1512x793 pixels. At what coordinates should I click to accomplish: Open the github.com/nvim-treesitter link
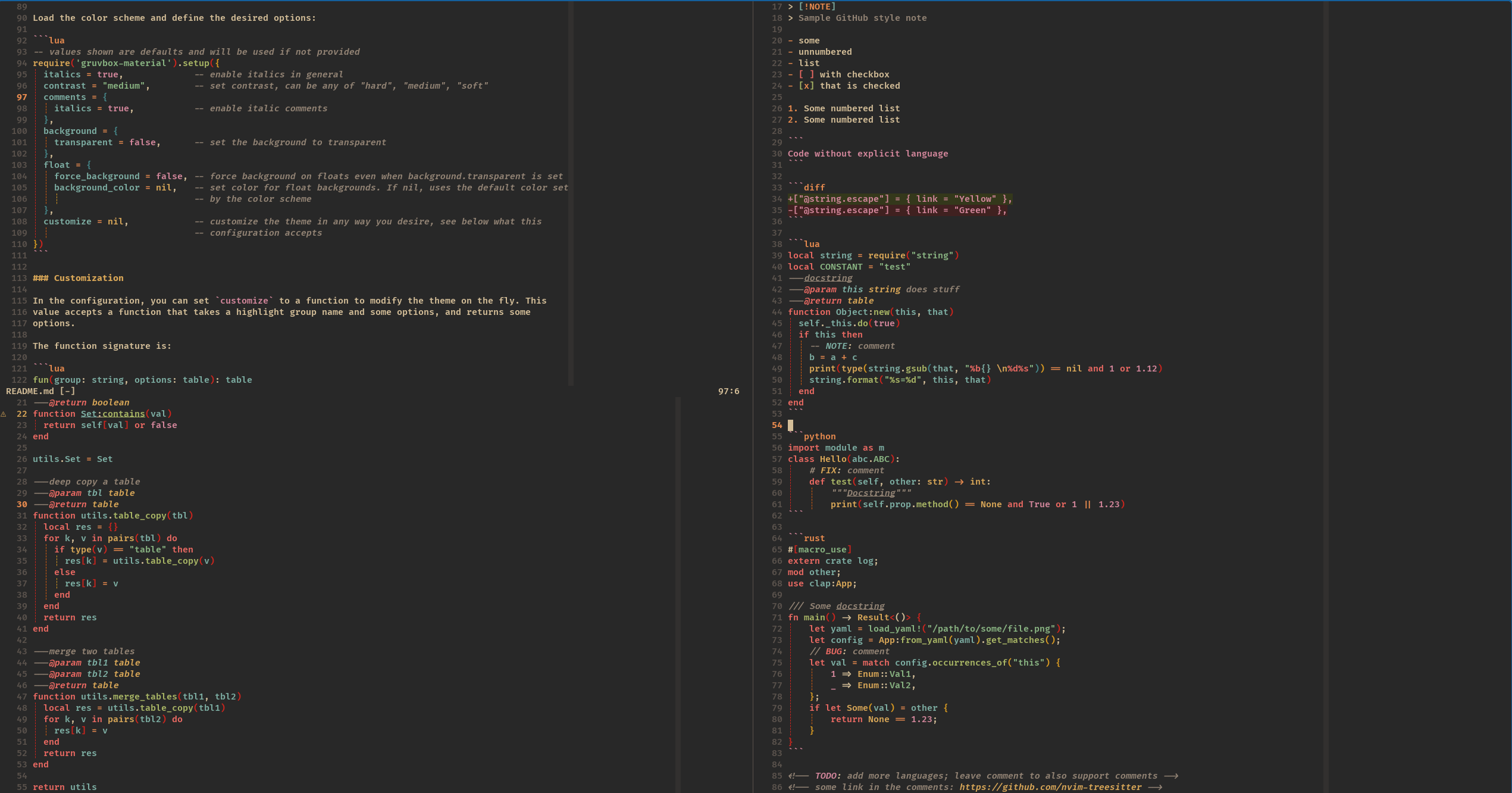click(1050, 787)
